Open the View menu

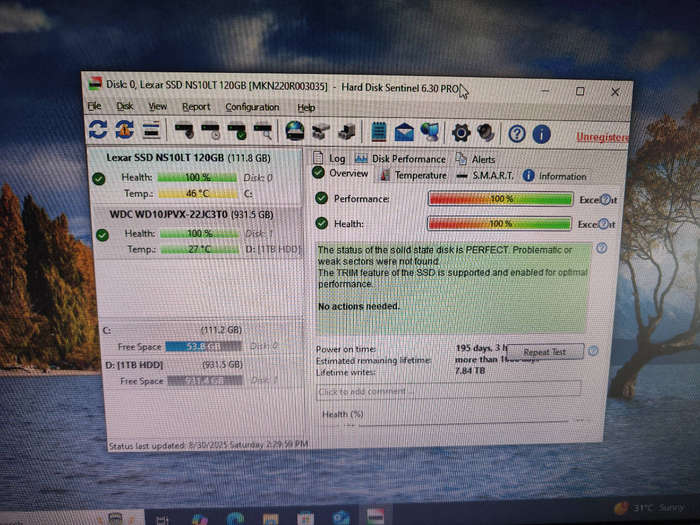(158, 107)
